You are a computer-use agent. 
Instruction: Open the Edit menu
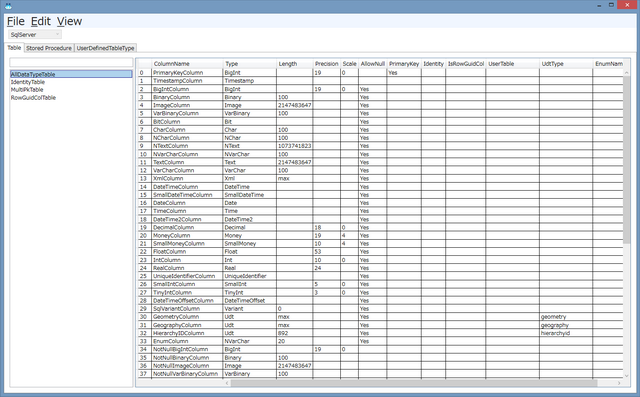pyautogui.click(x=41, y=21)
